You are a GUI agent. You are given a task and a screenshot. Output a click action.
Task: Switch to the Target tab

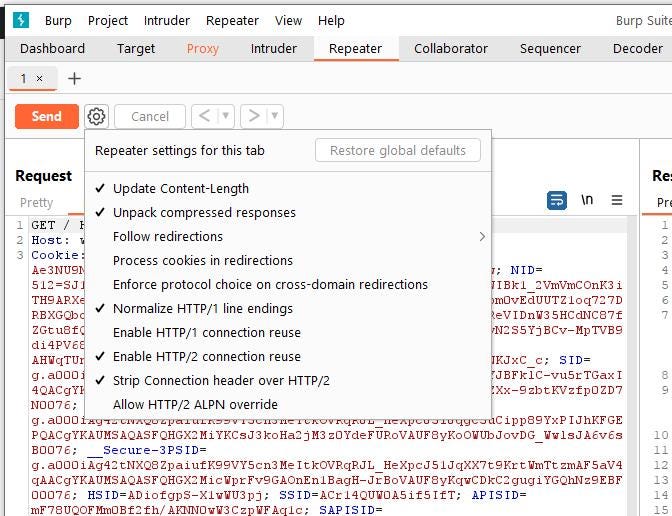coord(136,48)
